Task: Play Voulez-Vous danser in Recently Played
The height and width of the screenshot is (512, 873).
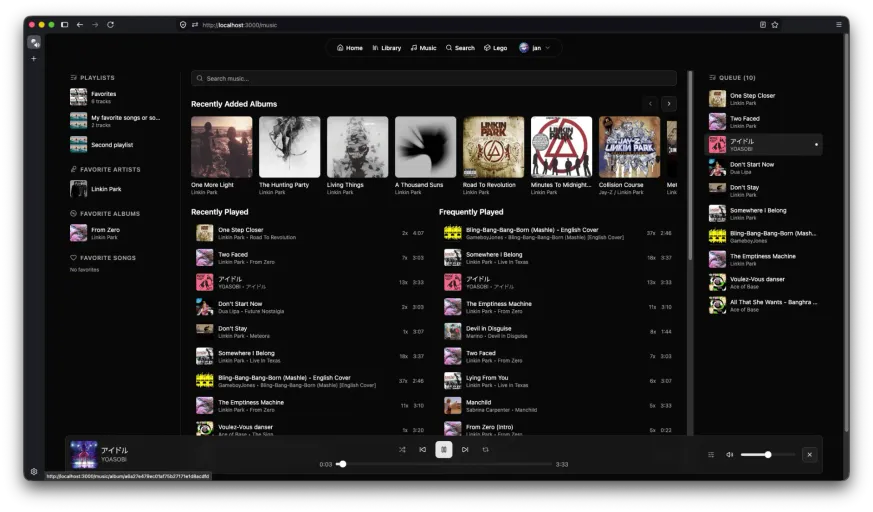Action: tap(310, 429)
